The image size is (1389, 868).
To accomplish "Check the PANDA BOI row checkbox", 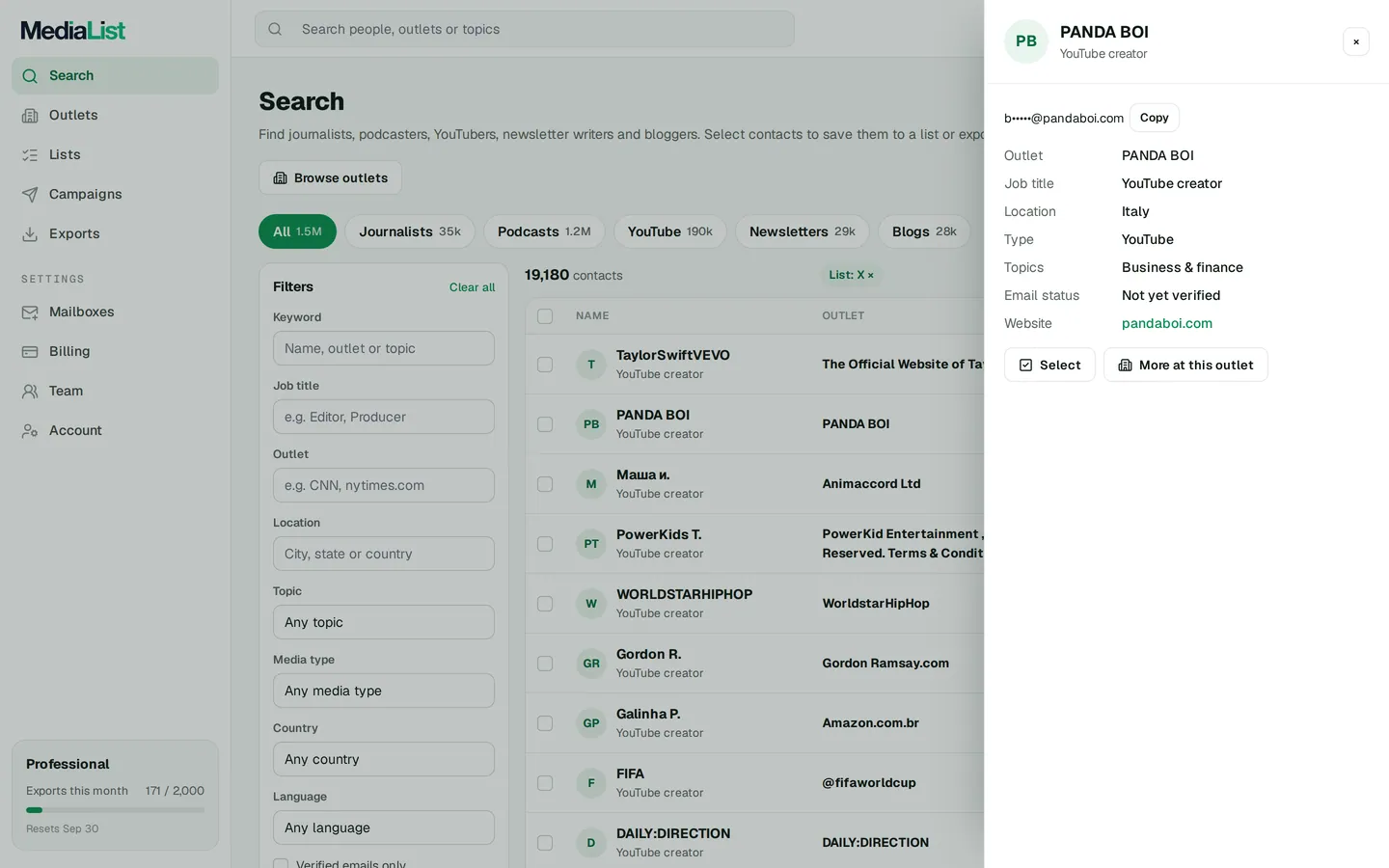I will click(545, 424).
